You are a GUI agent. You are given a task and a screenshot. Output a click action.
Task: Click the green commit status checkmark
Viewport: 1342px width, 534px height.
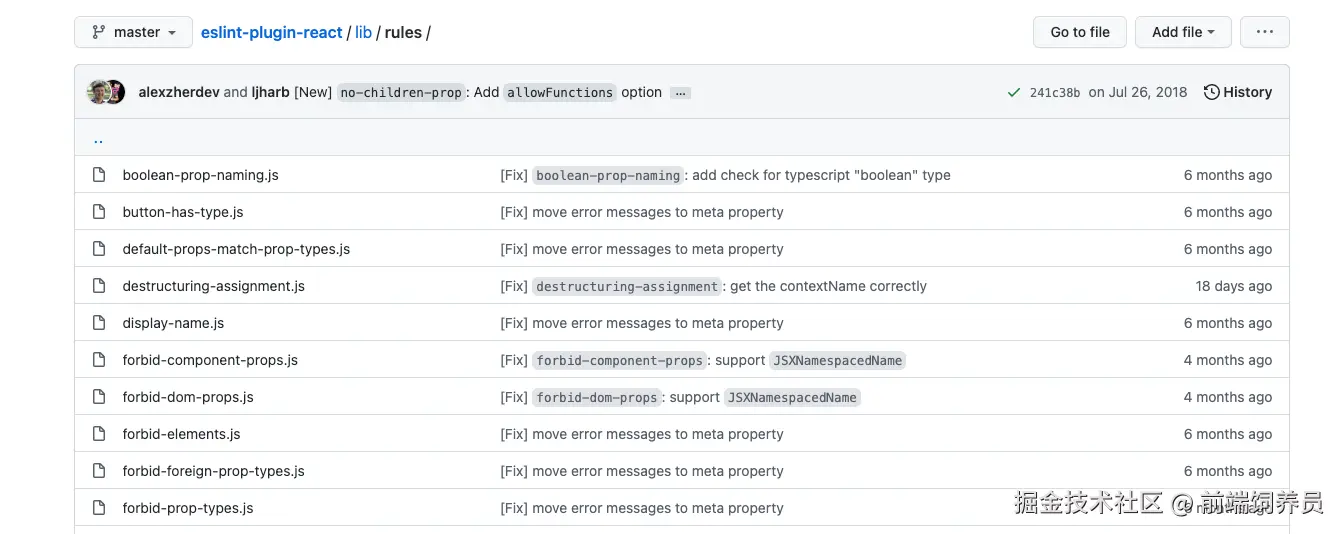coord(1014,93)
